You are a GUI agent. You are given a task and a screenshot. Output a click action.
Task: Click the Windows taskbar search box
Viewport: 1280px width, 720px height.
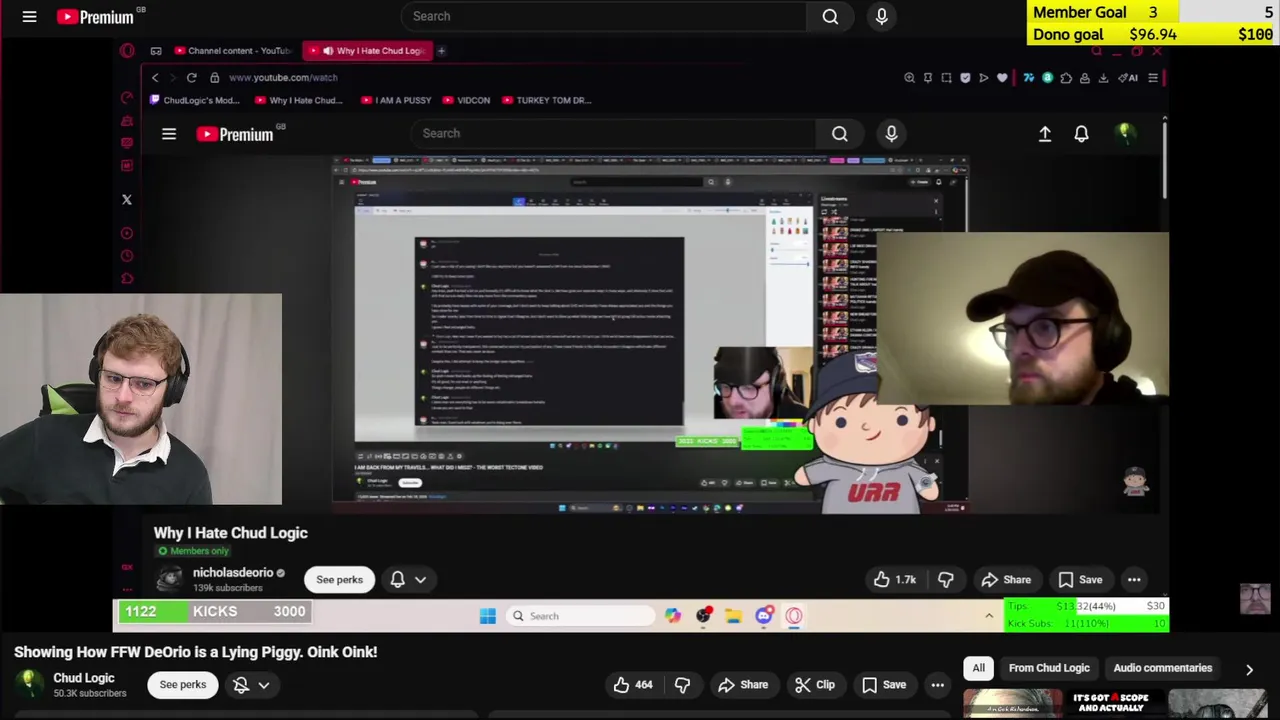[x=582, y=616]
